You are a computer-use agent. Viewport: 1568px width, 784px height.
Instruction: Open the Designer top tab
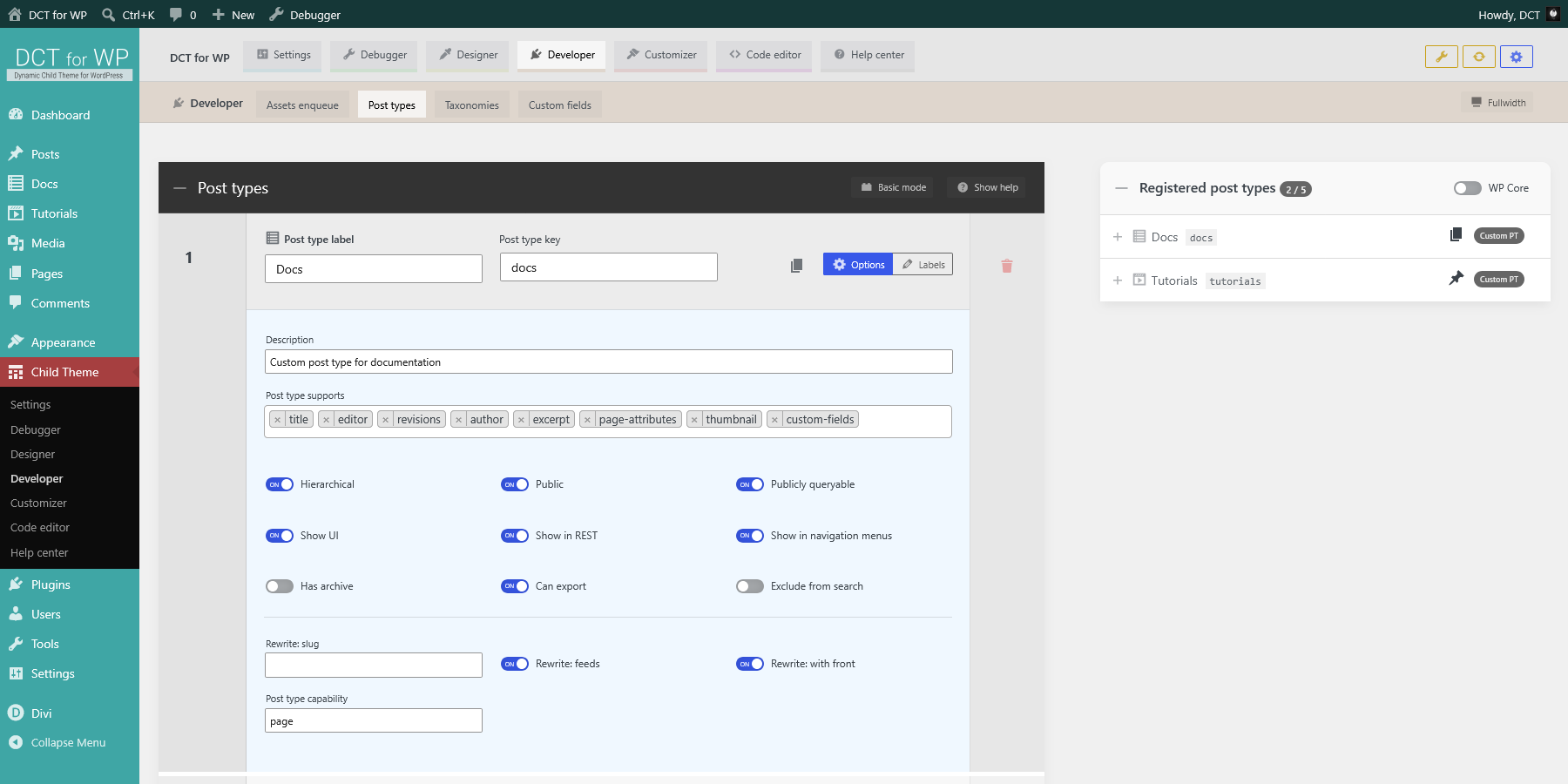[469, 55]
